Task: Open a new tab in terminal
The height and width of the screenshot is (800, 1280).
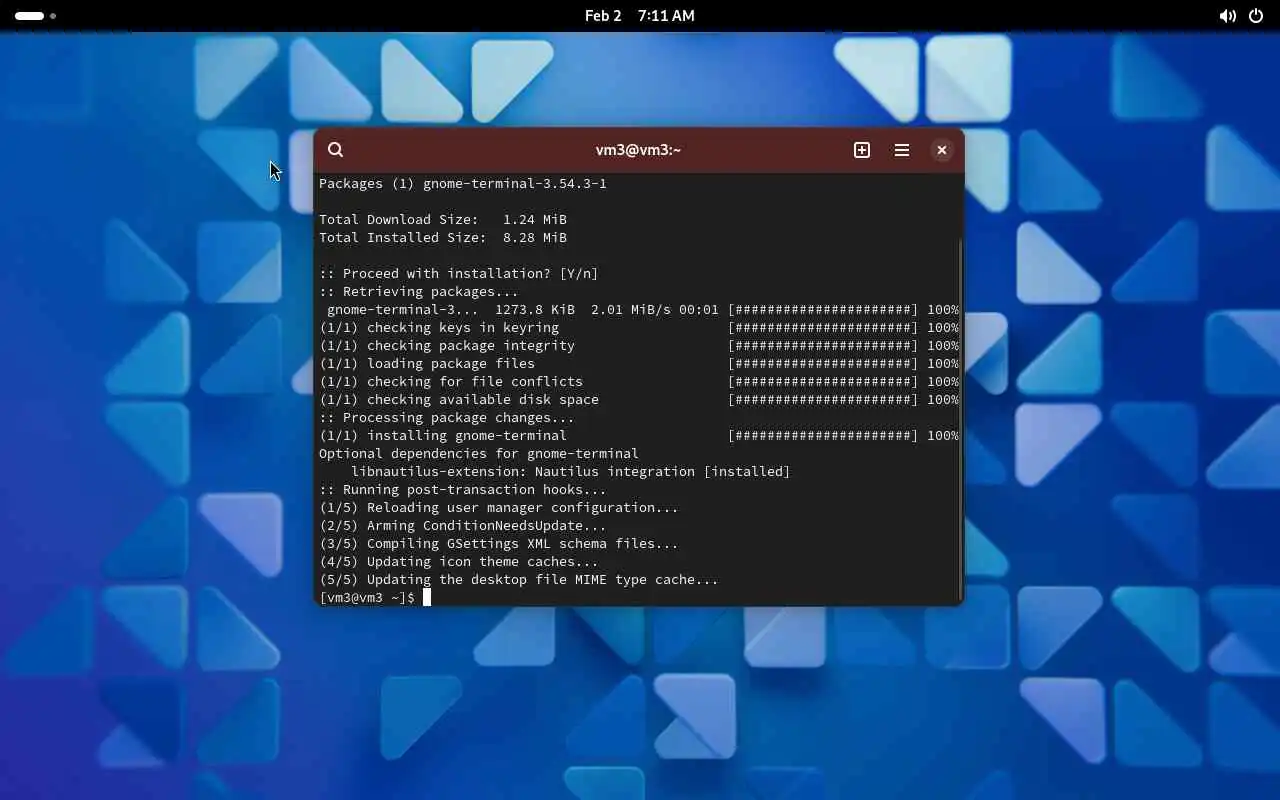Action: point(862,150)
